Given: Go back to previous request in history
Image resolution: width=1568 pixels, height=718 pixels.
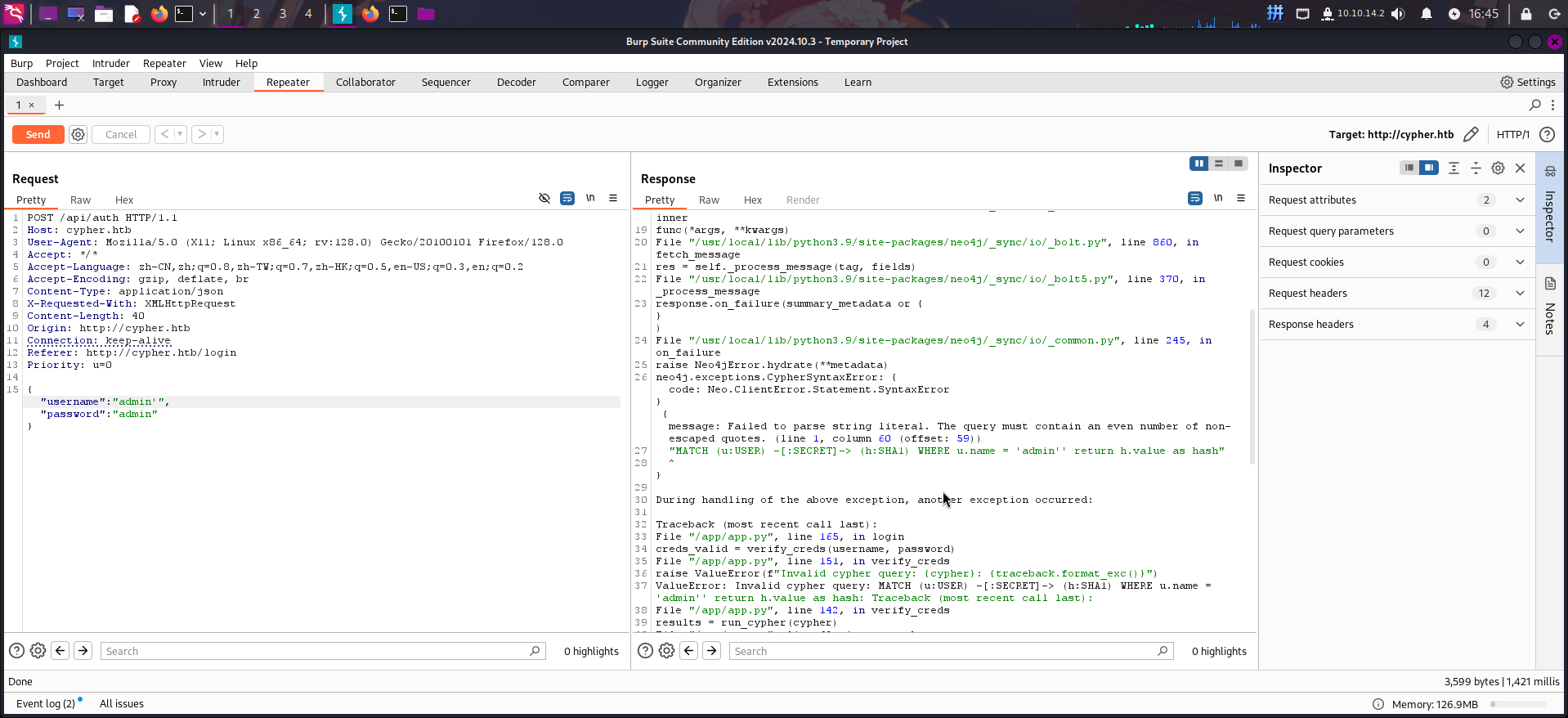Looking at the screenshot, I should coord(164,134).
